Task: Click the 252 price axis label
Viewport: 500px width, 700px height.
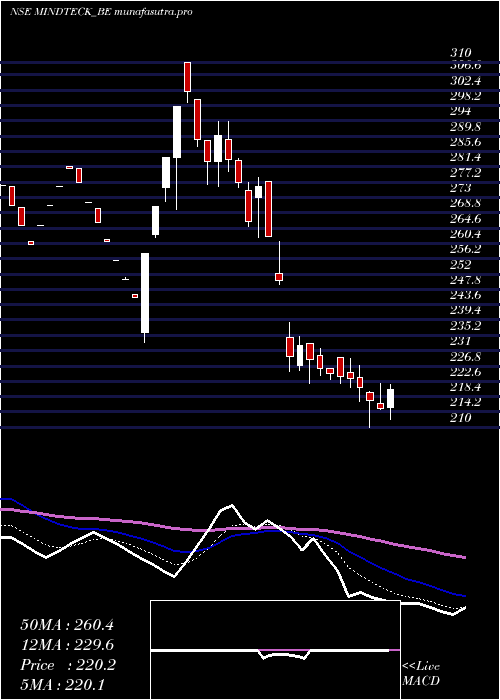Action: tap(461, 264)
